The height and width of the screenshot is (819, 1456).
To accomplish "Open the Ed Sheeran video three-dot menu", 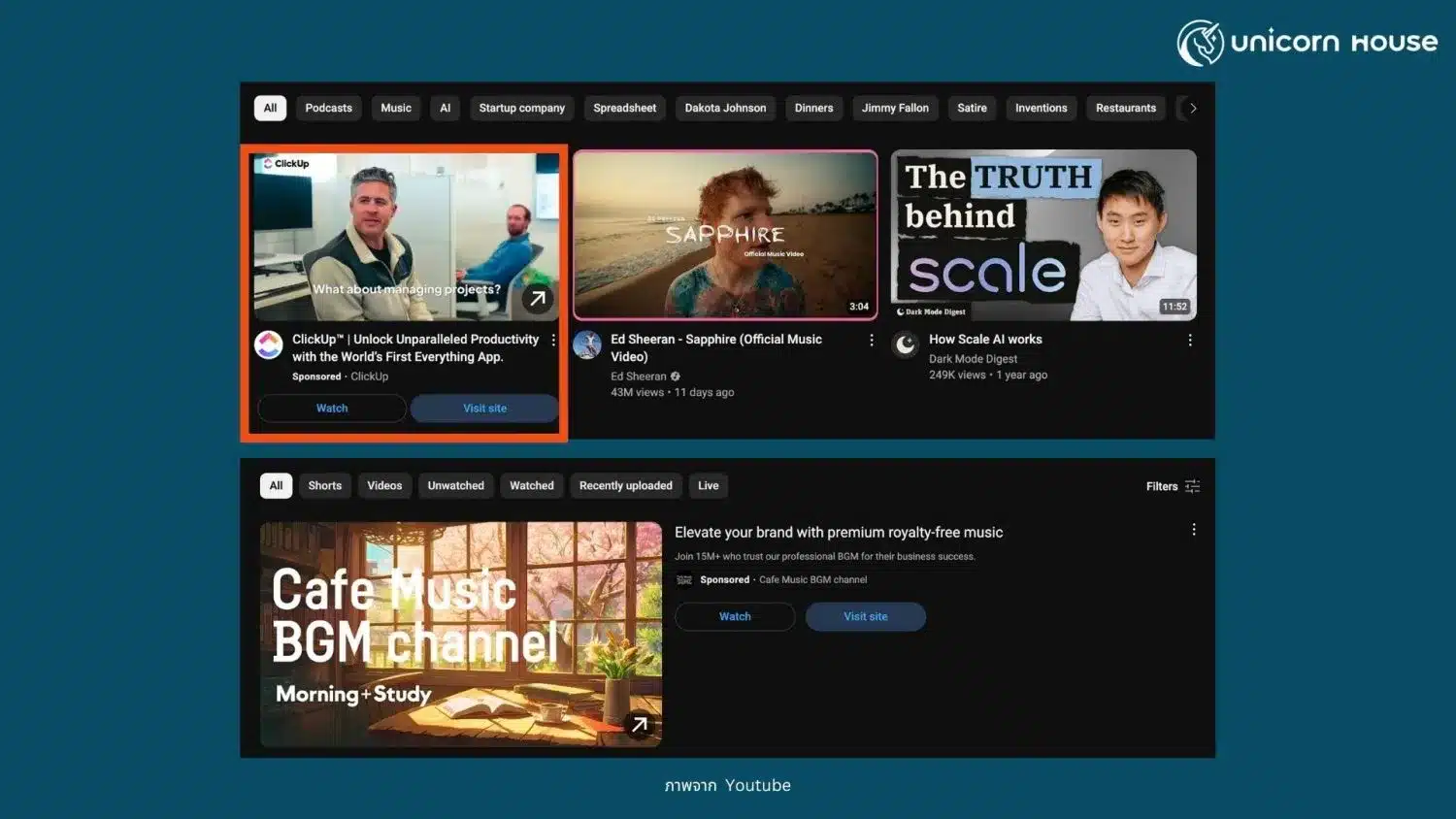I will click(x=872, y=341).
